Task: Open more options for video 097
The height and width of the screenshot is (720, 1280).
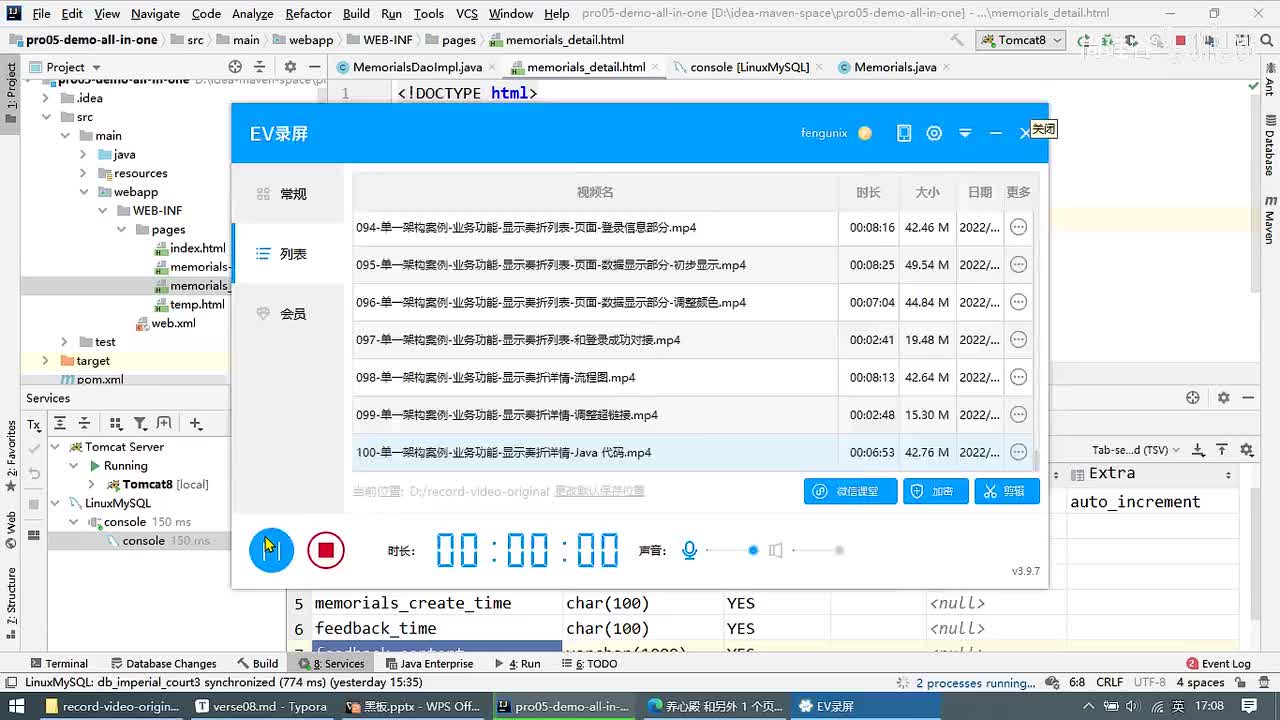Action: coord(1018,340)
